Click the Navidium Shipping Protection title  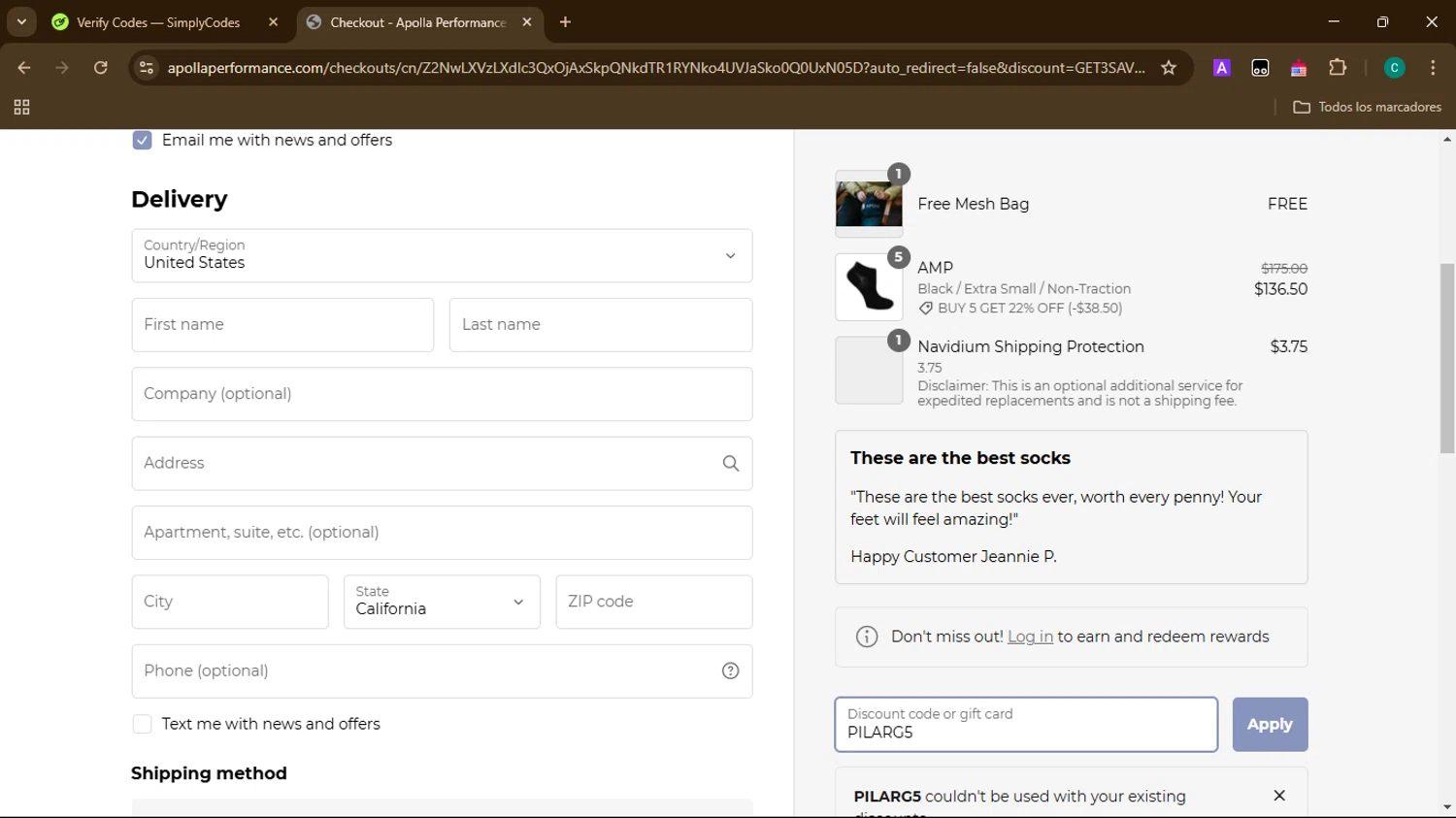1031,346
